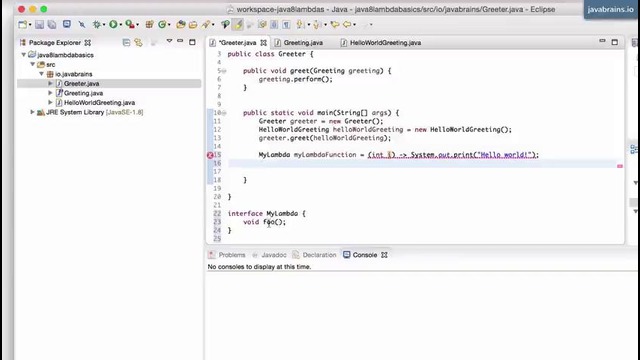This screenshot has height=360, width=640.
Task: Click the Previous Annotation arrow icon
Action: click(317, 24)
